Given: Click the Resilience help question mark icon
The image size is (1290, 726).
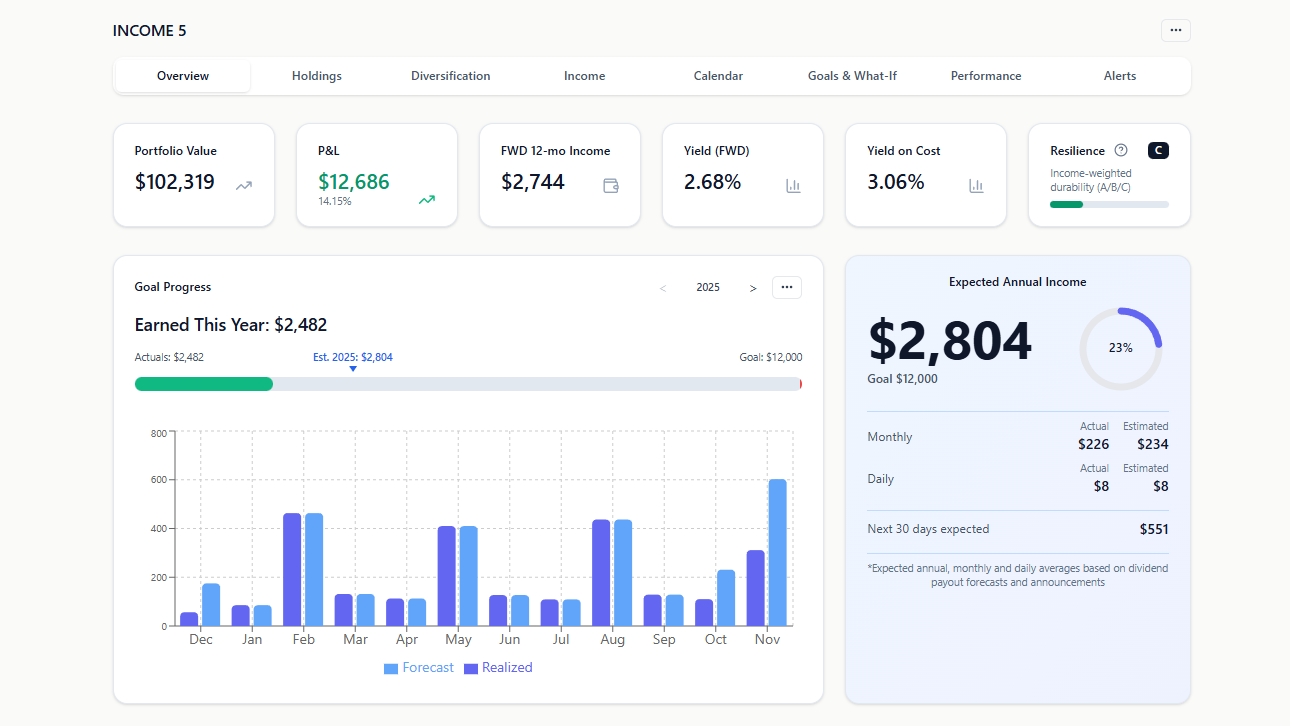Looking at the screenshot, I should pyautogui.click(x=1121, y=151).
